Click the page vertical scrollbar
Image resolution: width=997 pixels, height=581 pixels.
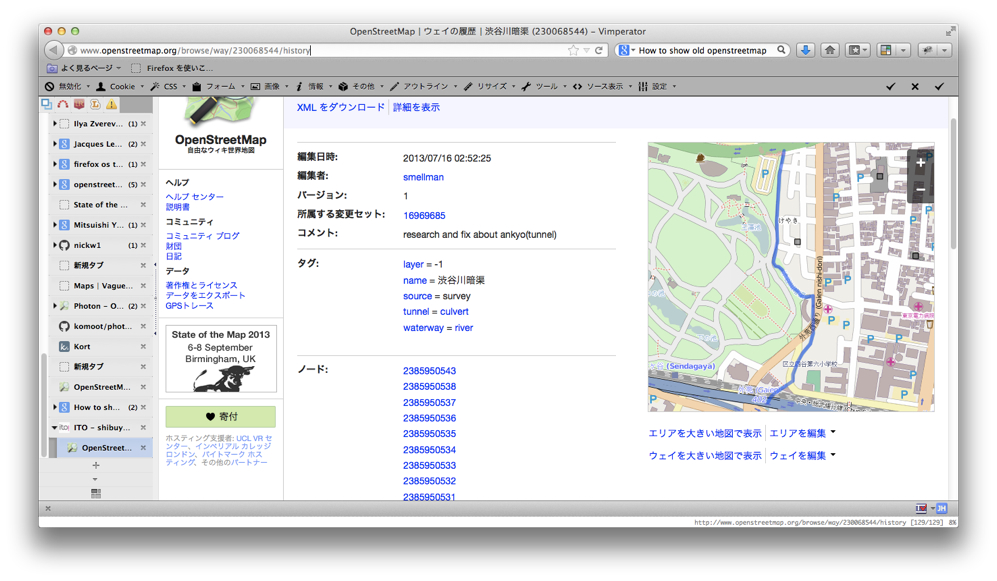[x=953, y=184]
